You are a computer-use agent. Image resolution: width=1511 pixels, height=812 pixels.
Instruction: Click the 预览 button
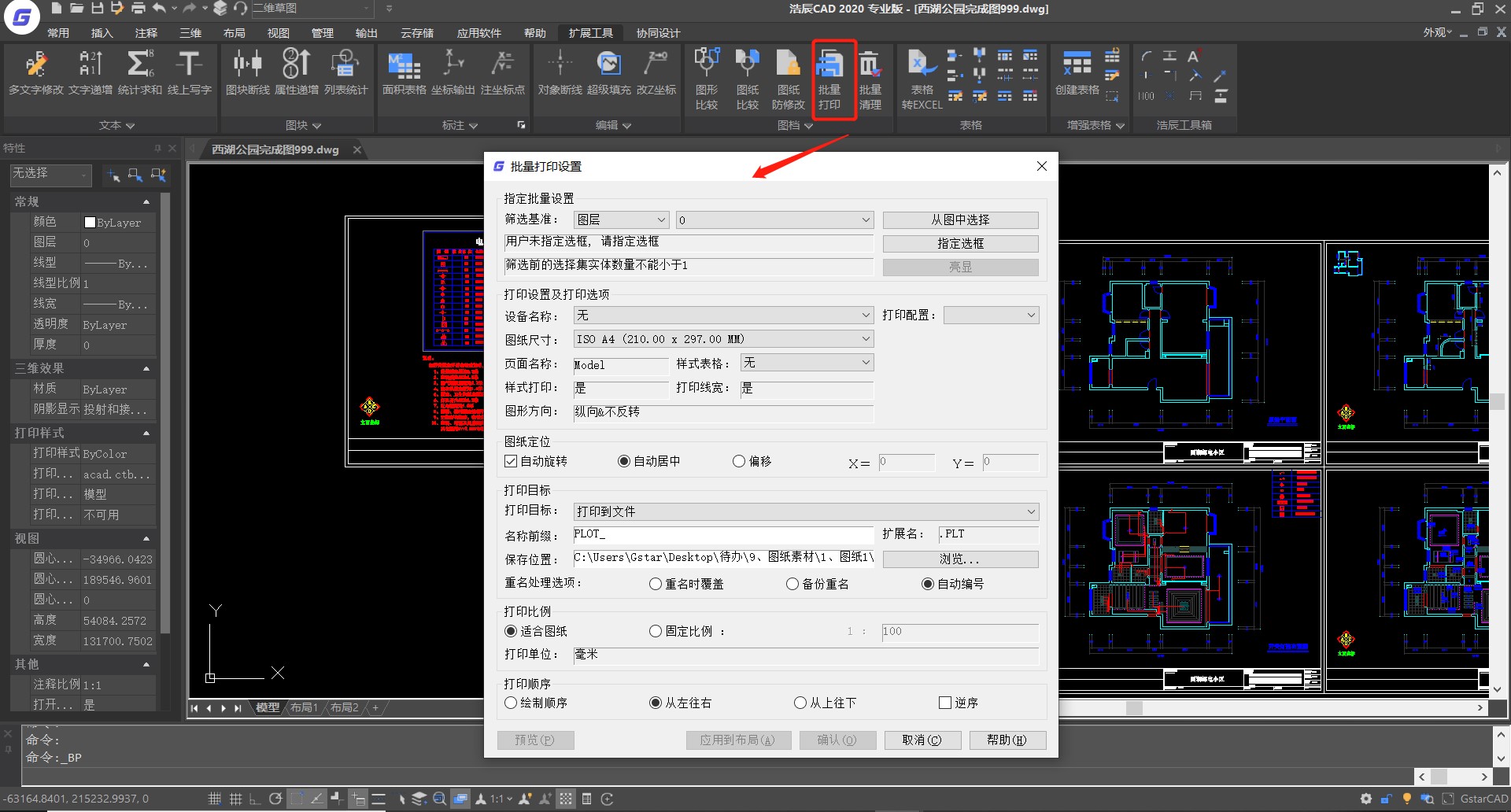tap(535, 739)
